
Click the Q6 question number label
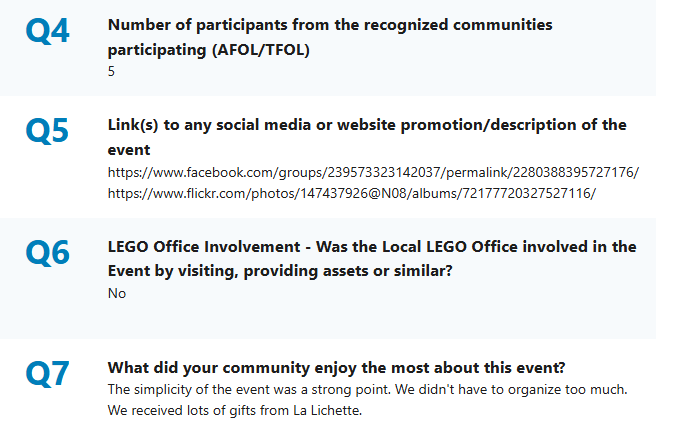47,252
